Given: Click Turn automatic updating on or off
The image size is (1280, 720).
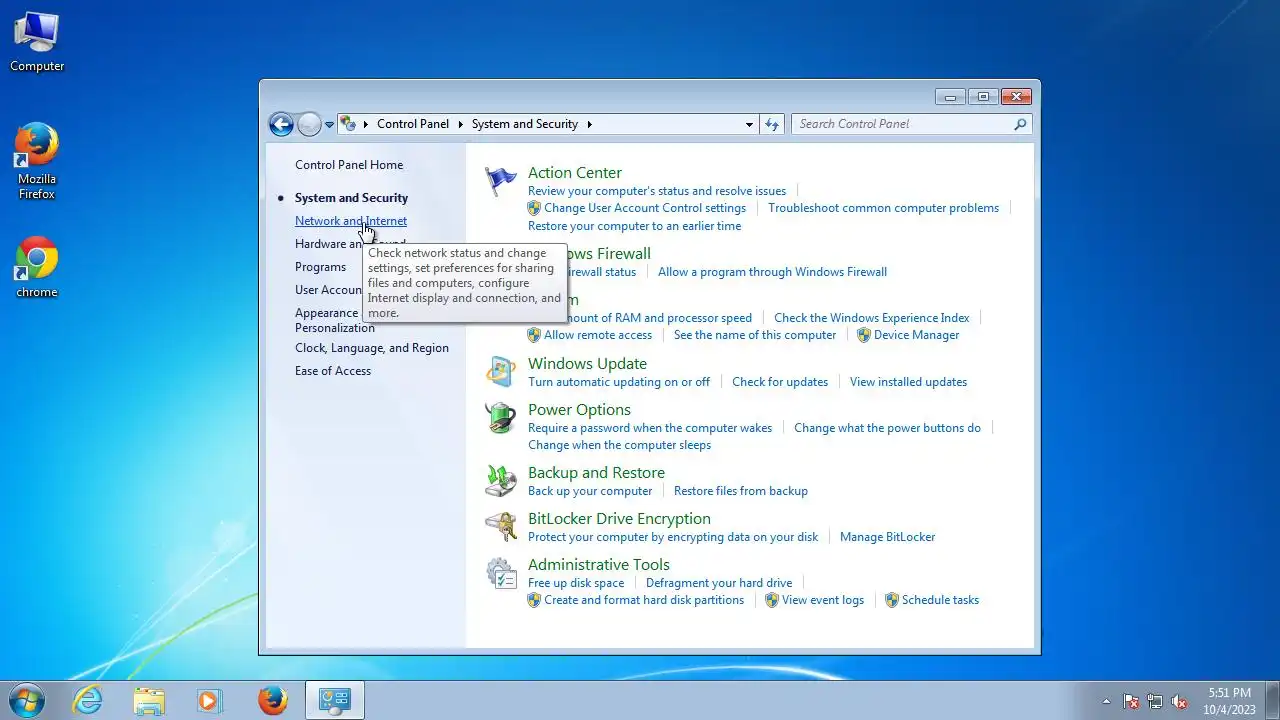Looking at the screenshot, I should [619, 382].
